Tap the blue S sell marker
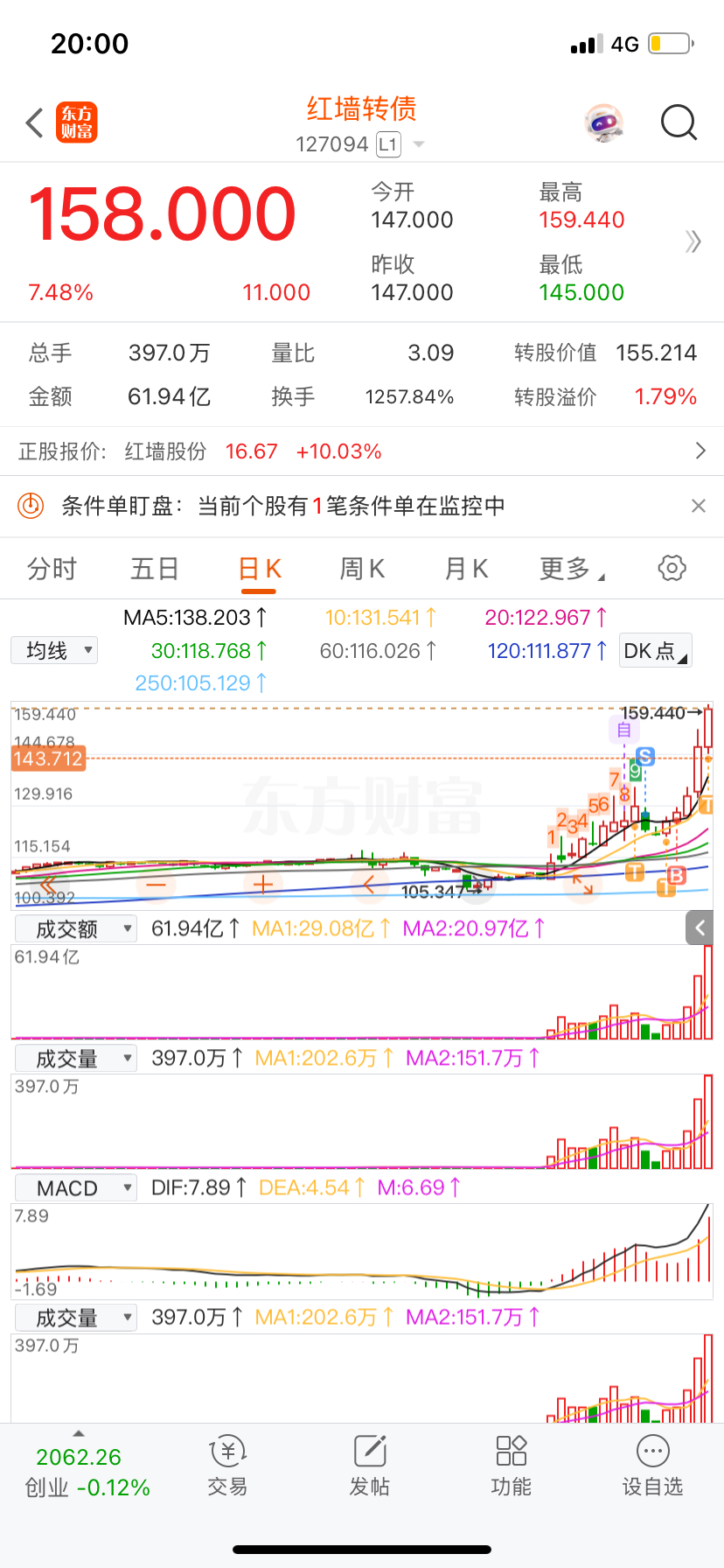 645,755
